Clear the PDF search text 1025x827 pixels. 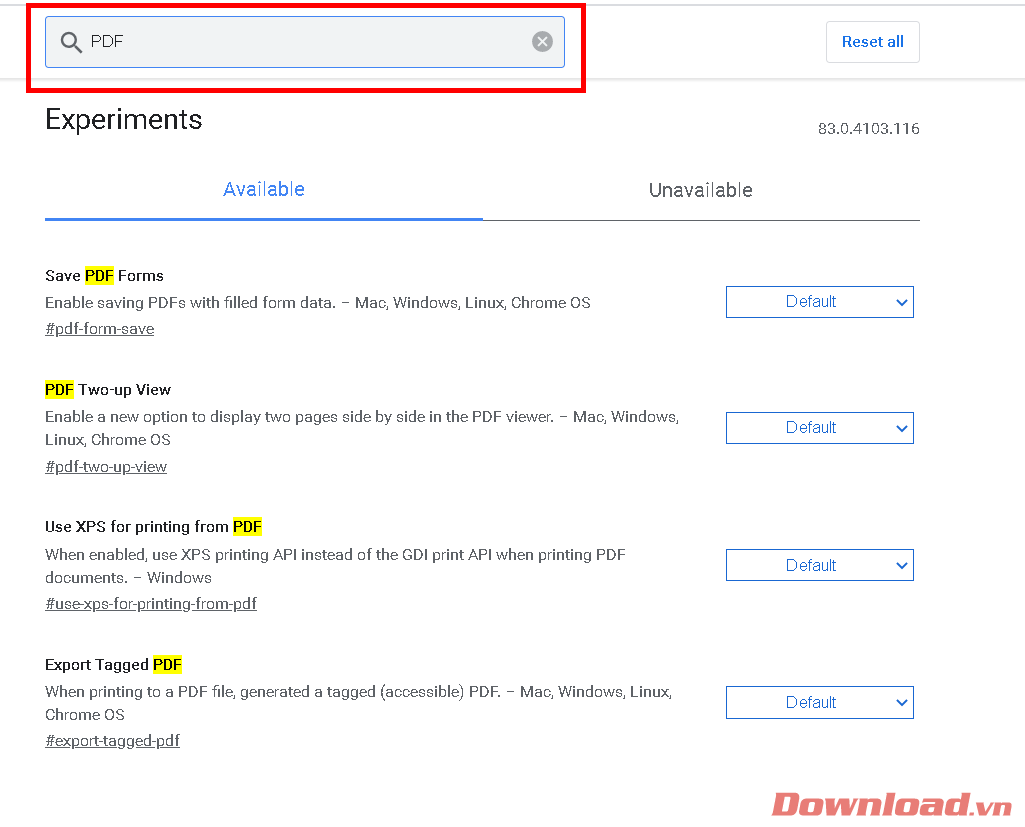[x=542, y=42]
